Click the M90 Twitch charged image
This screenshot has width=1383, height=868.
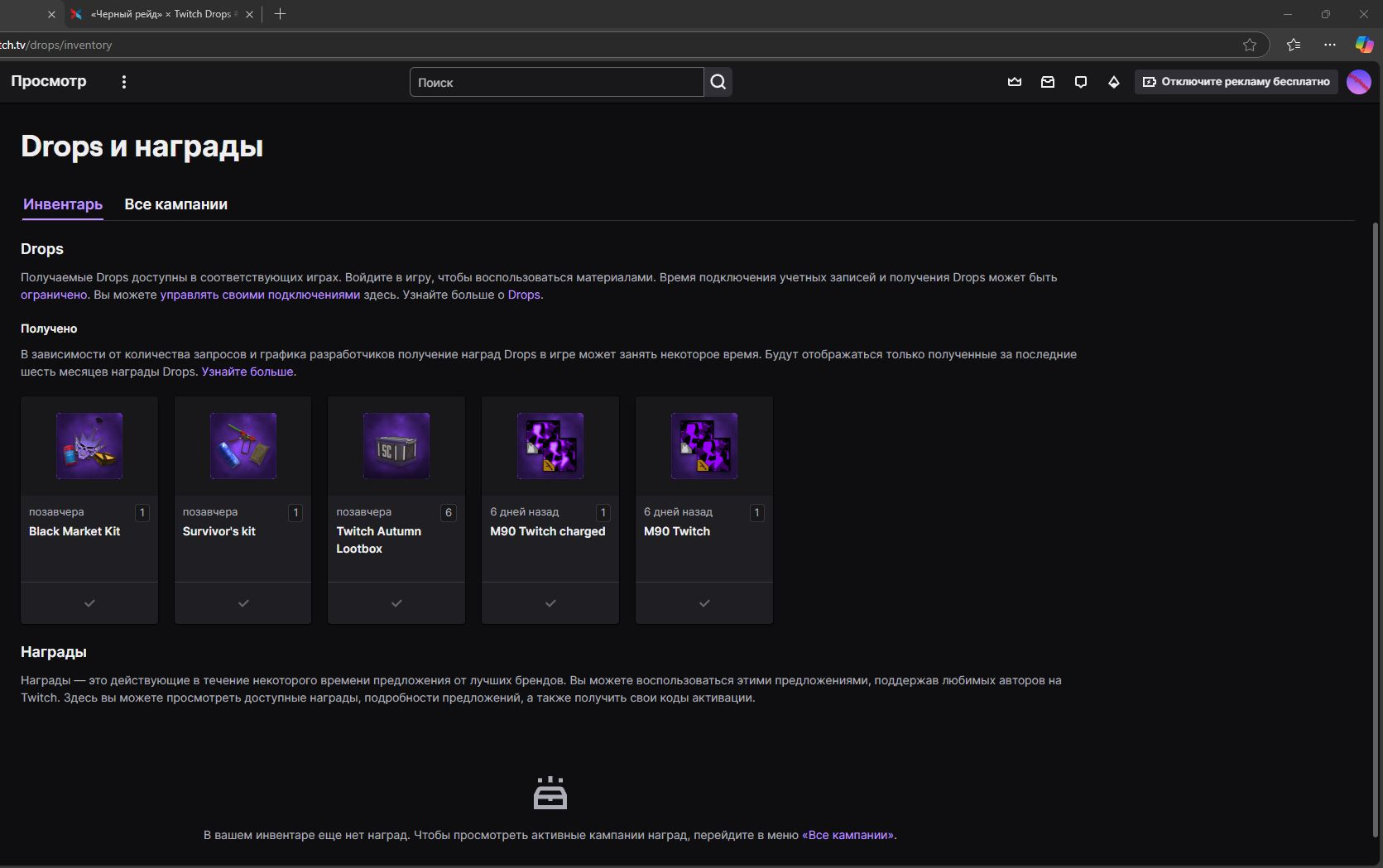[x=550, y=446]
